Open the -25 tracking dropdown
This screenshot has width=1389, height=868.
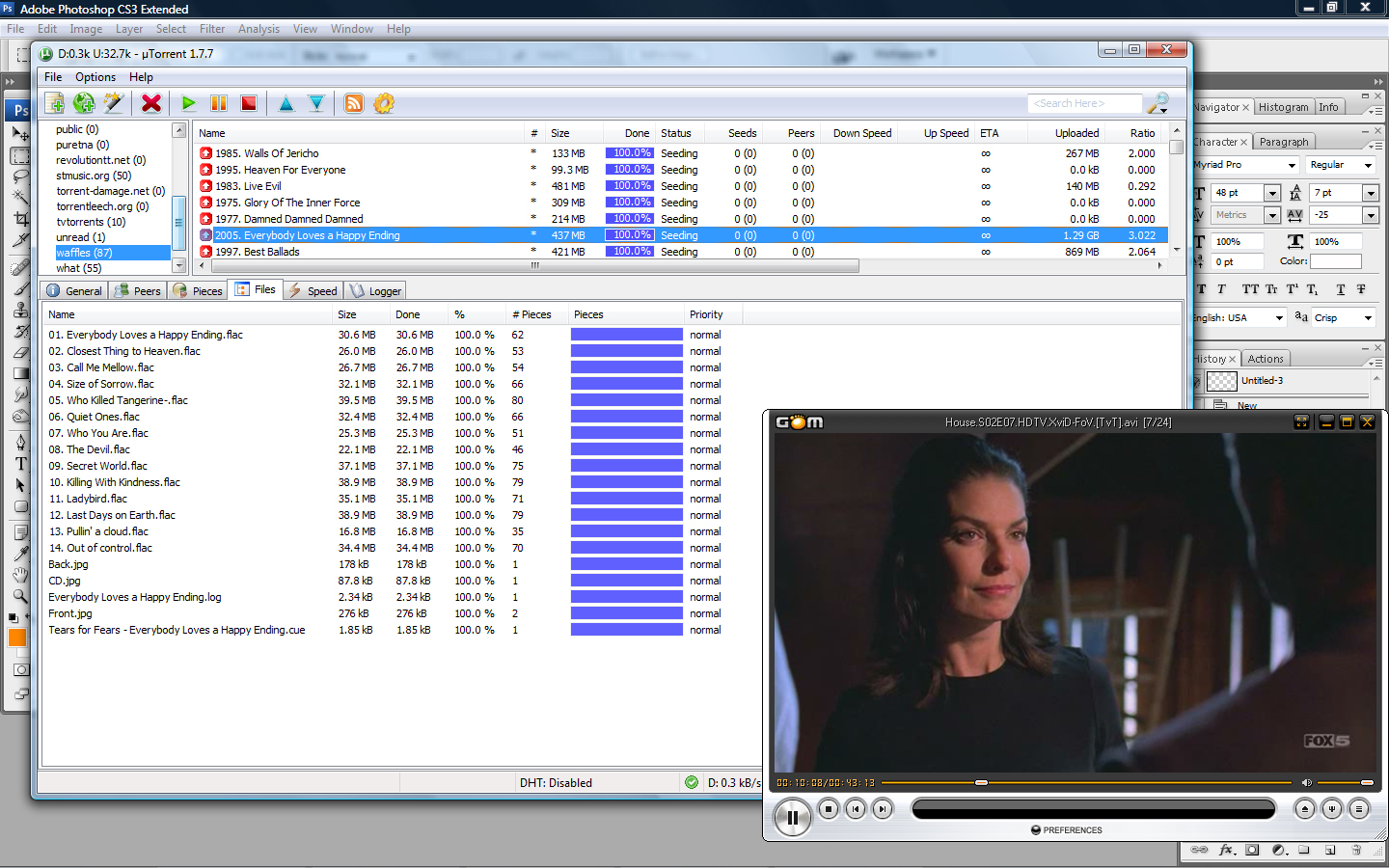coord(1371,215)
